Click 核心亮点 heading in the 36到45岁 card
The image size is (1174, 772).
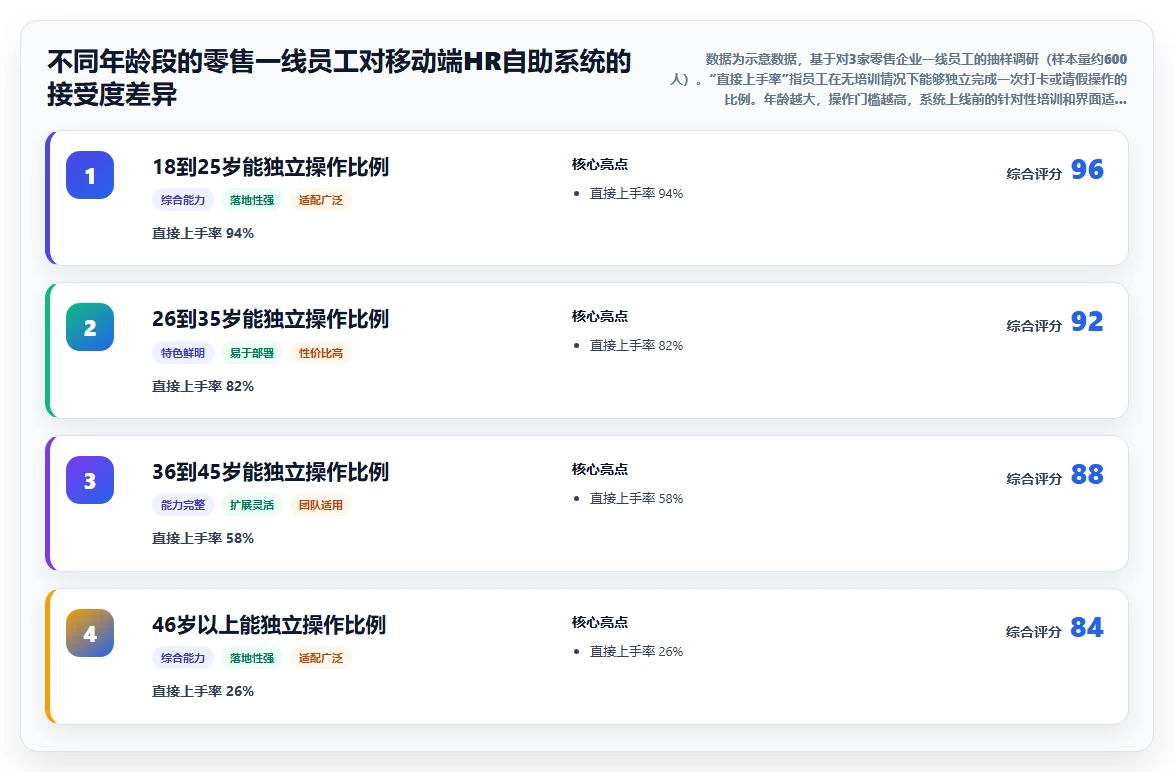(600, 469)
